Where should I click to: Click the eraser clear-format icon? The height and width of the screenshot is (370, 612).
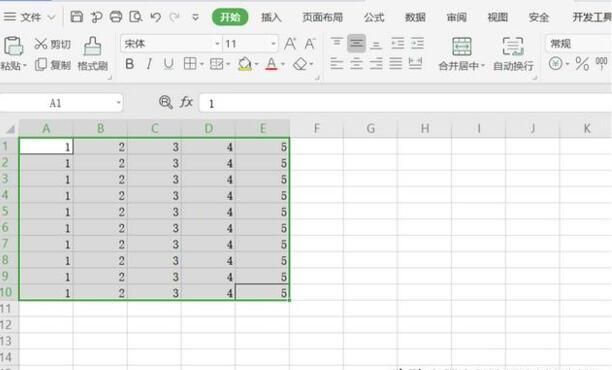[x=300, y=64]
